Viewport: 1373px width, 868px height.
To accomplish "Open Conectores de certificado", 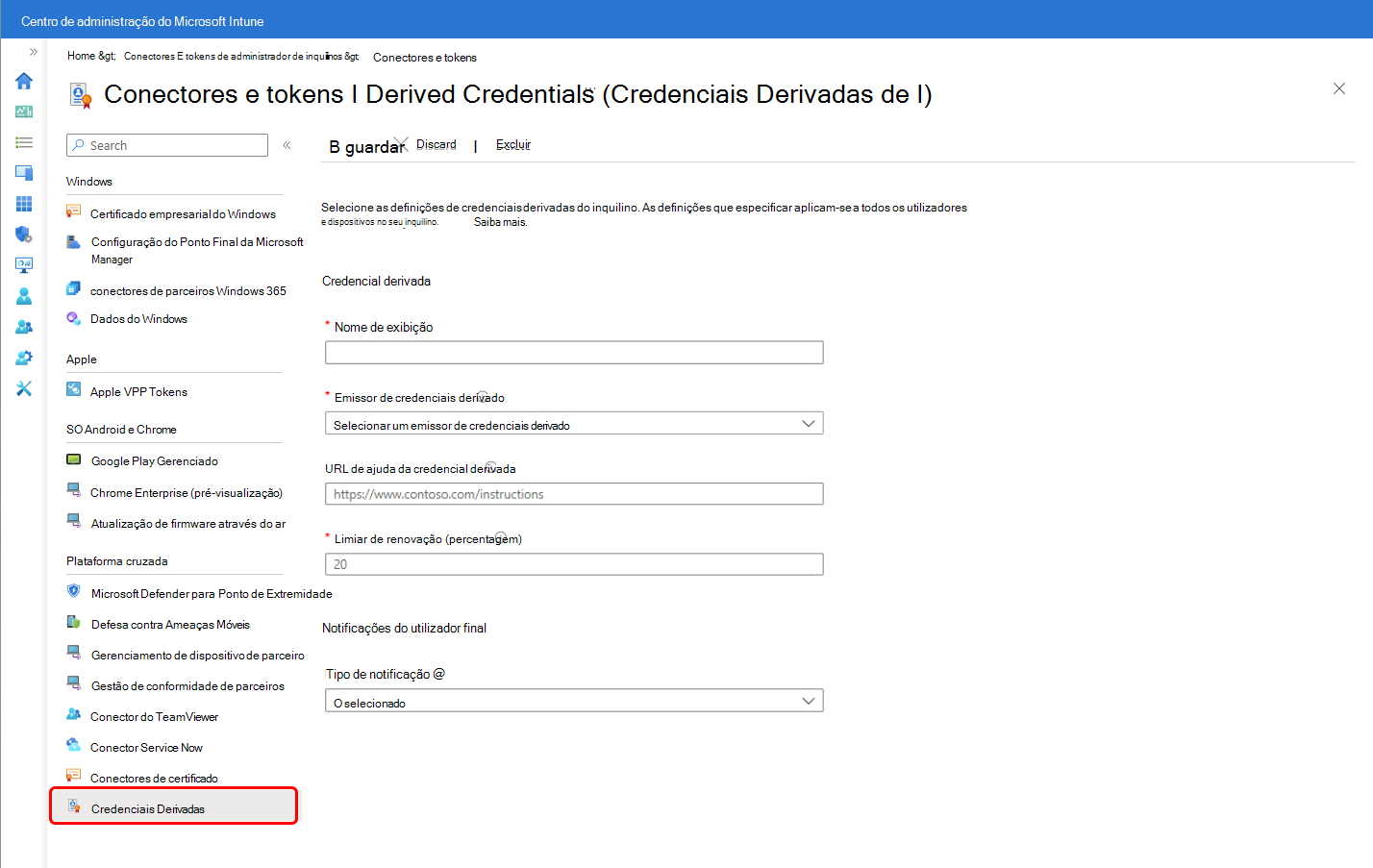I will coord(154,778).
